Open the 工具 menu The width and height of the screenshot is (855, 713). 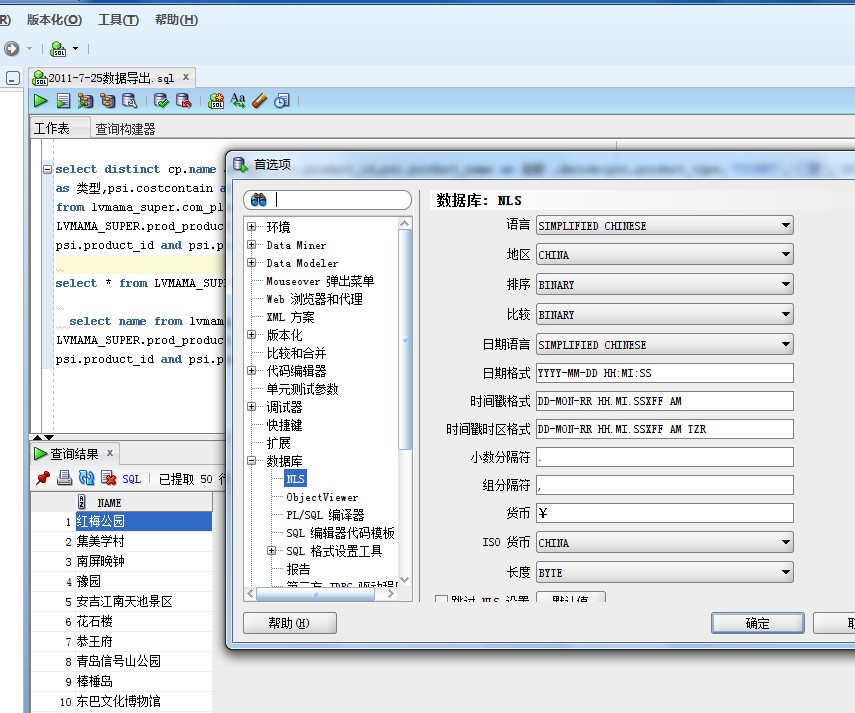(117, 19)
